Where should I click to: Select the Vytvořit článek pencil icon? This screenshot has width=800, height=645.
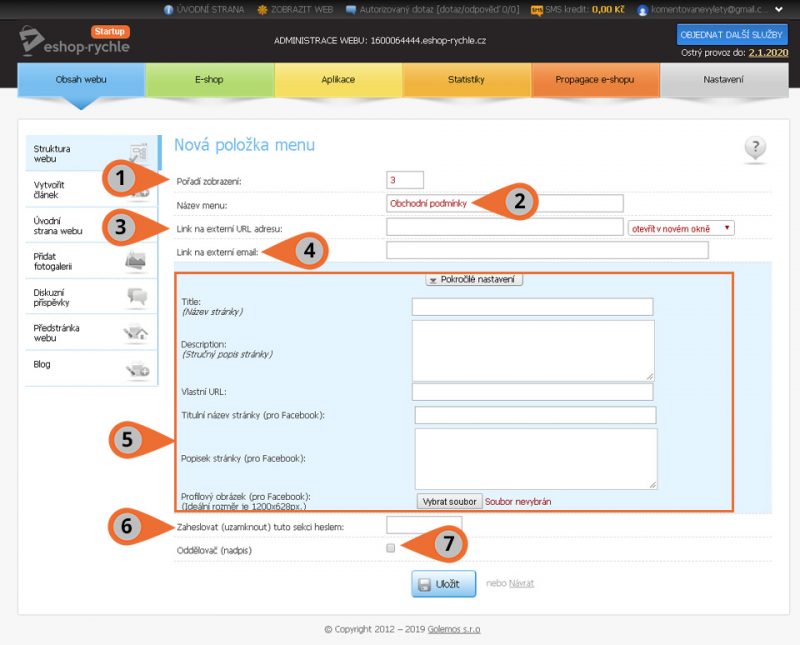tap(141, 194)
